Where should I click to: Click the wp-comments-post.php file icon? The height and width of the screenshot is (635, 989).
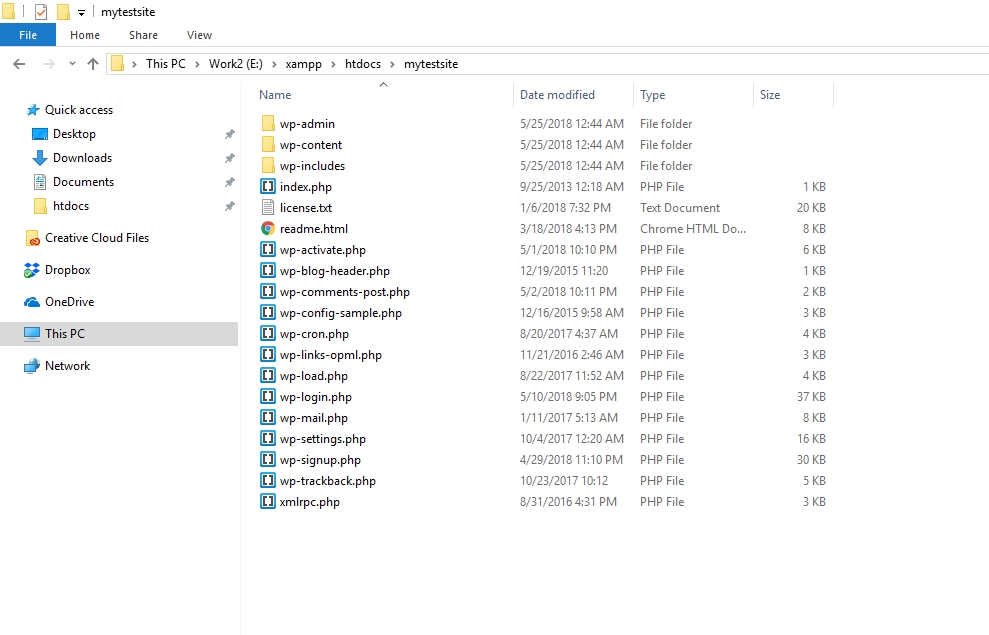268,291
